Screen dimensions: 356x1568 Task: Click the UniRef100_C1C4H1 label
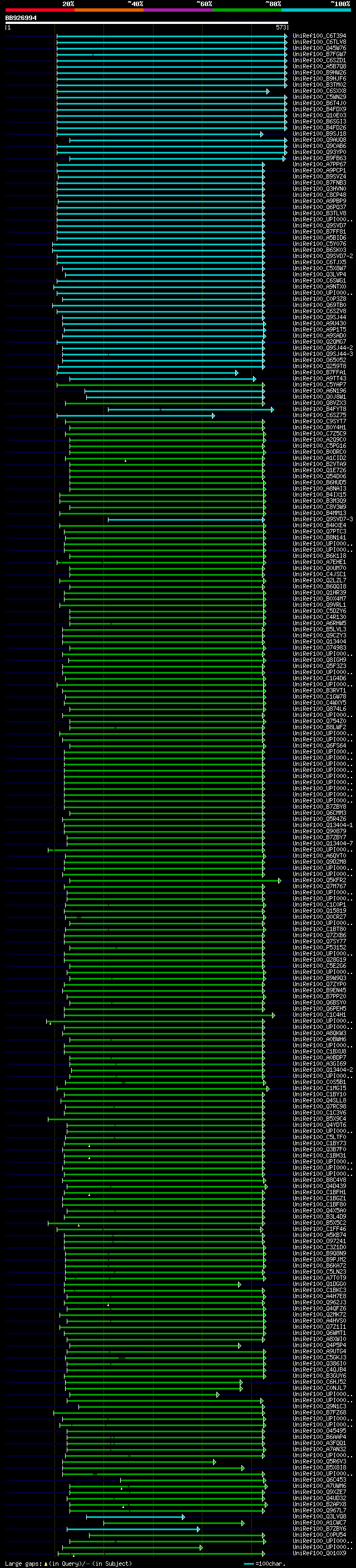pyautogui.click(x=319, y=1015)
